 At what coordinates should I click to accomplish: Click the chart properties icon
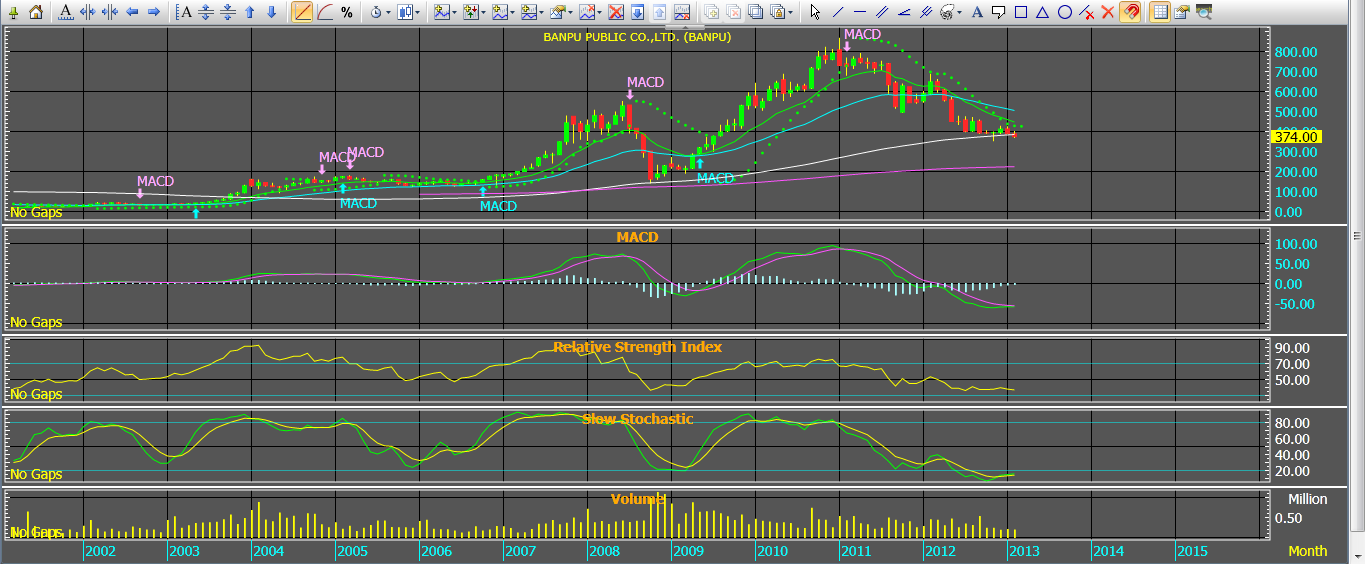pos(1181,12)
